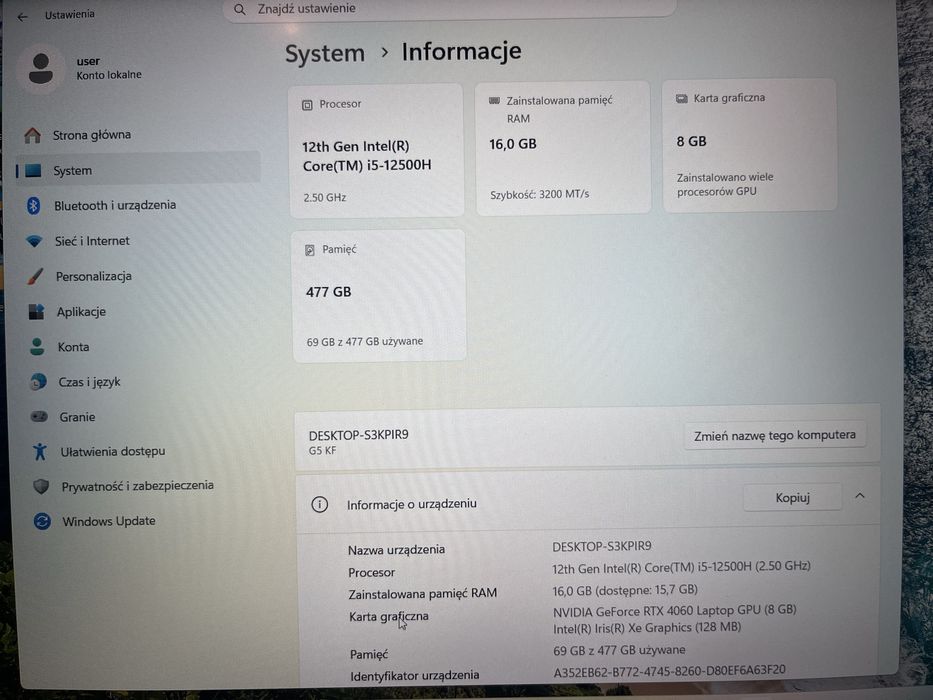Click the i5-12500H (2.50 GHz) processor value
Viewport: 933px width, 700px height.
pyautogui.click(x=681, y=568)
